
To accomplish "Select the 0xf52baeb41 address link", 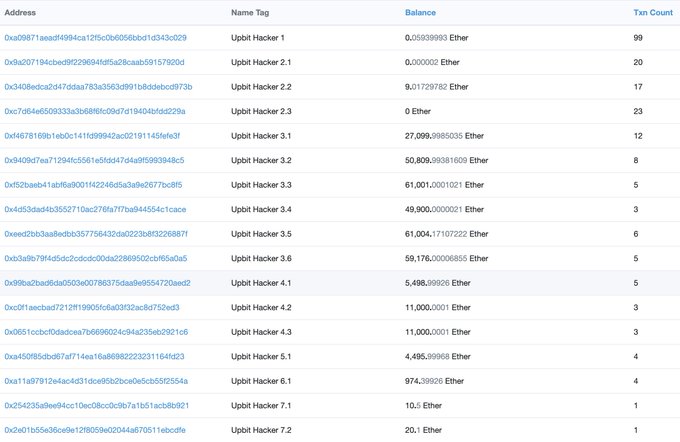I will 93,185.
